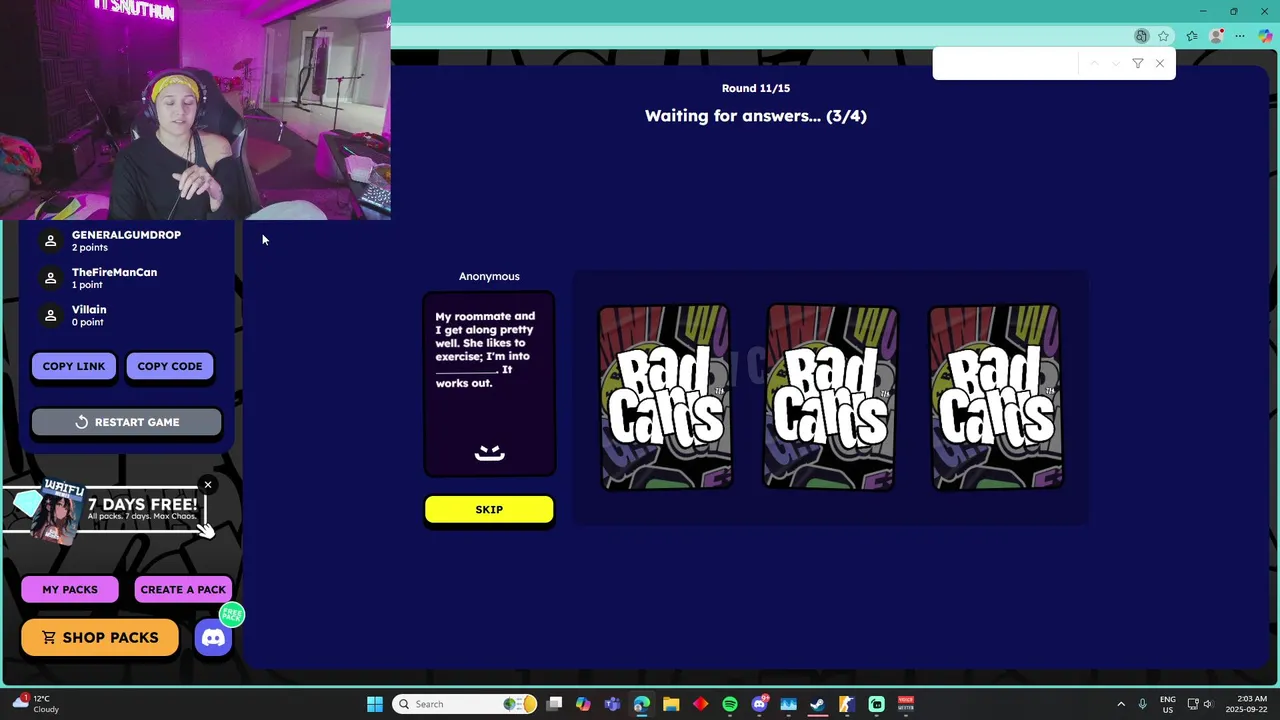
Task: Click the find-on-page text field
Action: pyautogui.click(x=1007, y=64)
